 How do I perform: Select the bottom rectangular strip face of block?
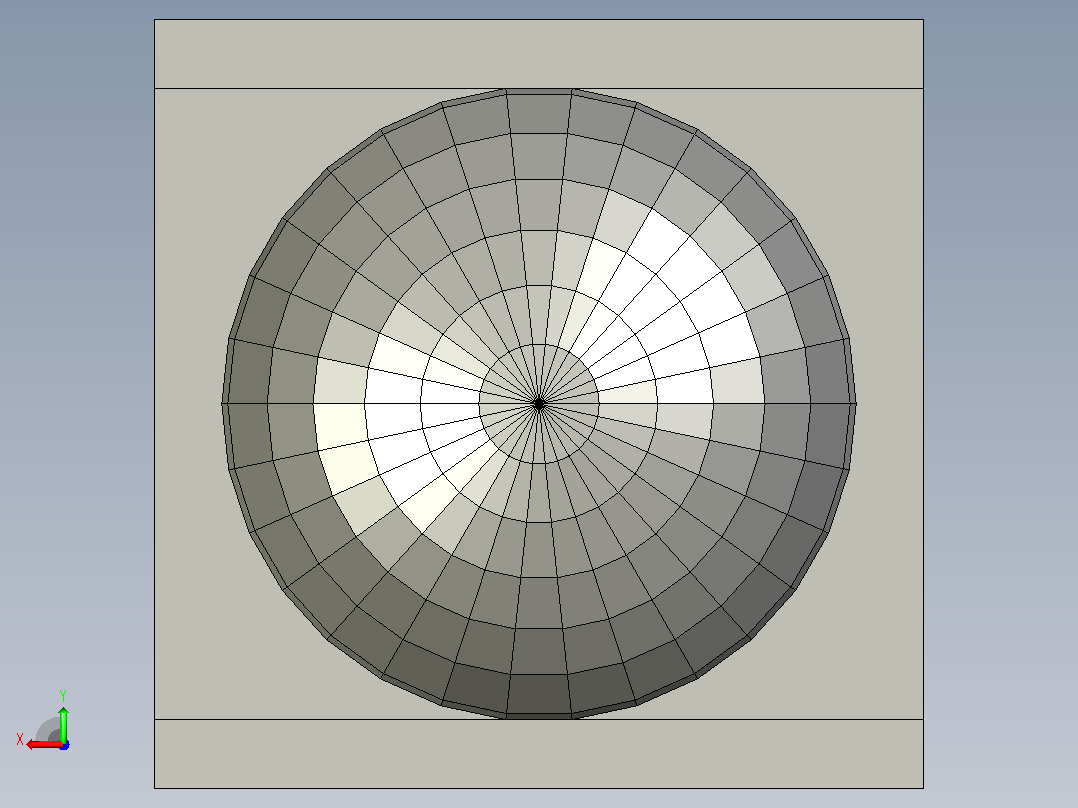(x=539, y=754)
